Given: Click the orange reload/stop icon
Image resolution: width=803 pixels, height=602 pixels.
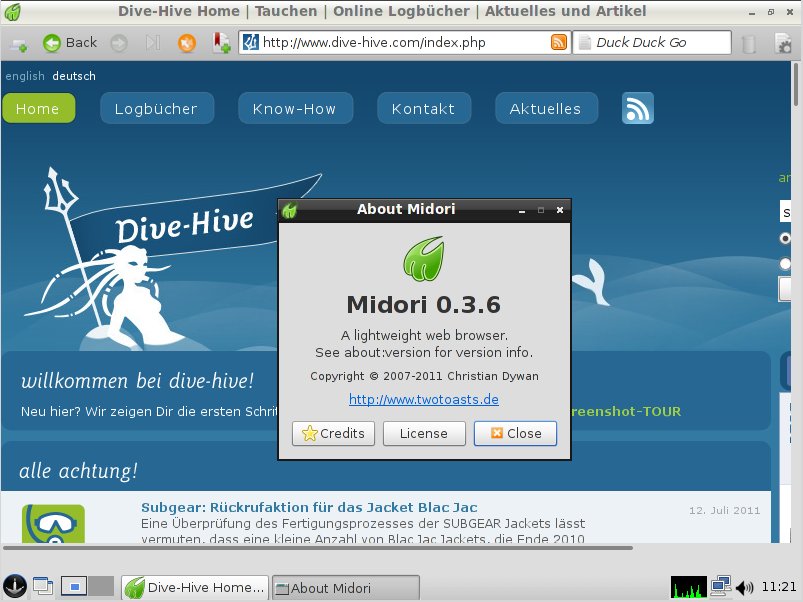Looking at the screenshot, I should [187, 43].
